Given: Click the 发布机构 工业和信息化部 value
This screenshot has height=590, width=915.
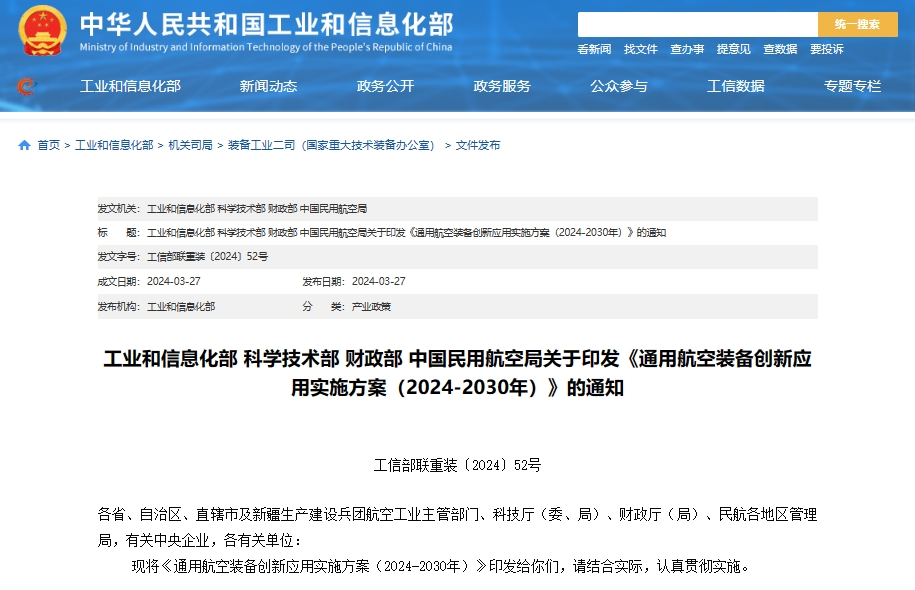Looking at the screenshot, I should [x=181, y=307].
